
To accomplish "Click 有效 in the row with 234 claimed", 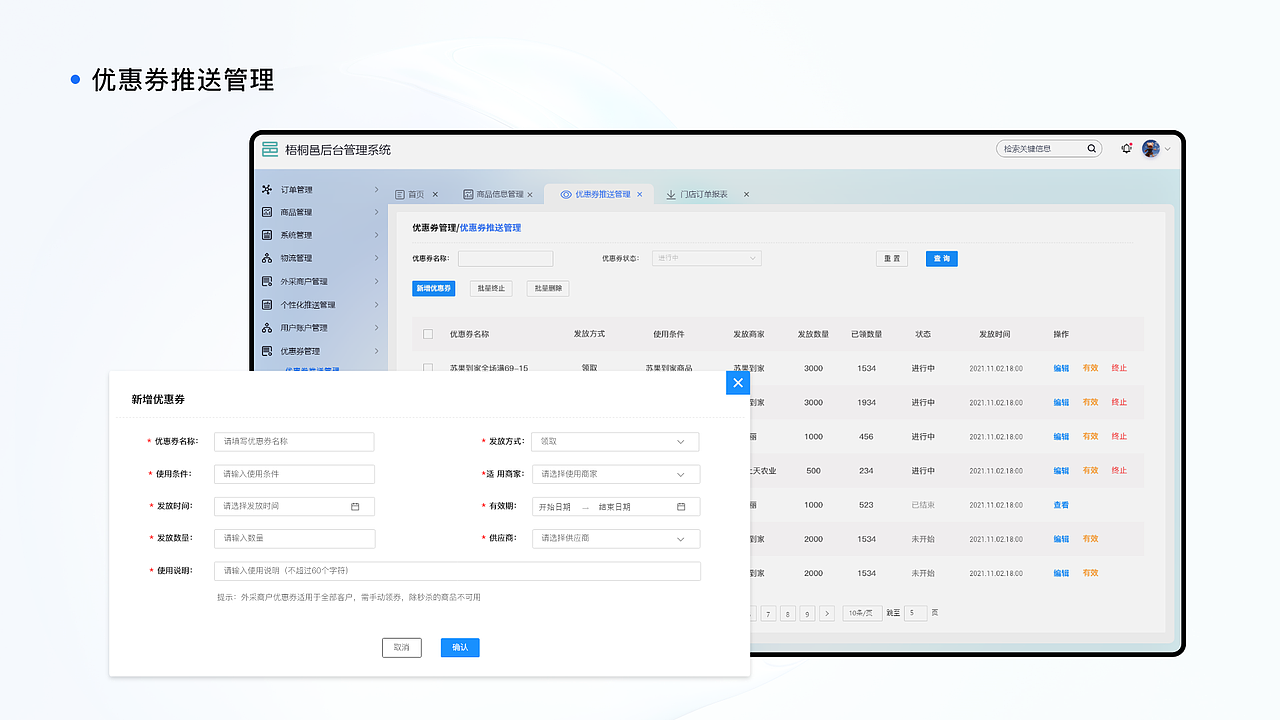I will tap(1090, 471).
